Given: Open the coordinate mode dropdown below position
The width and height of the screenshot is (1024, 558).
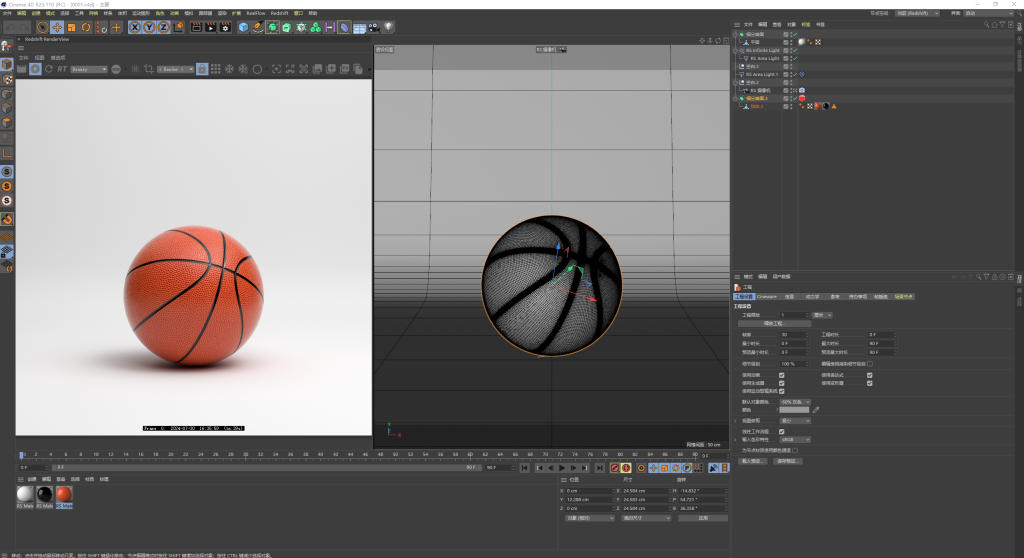Looking at the screenshot, I should [590, 518].
